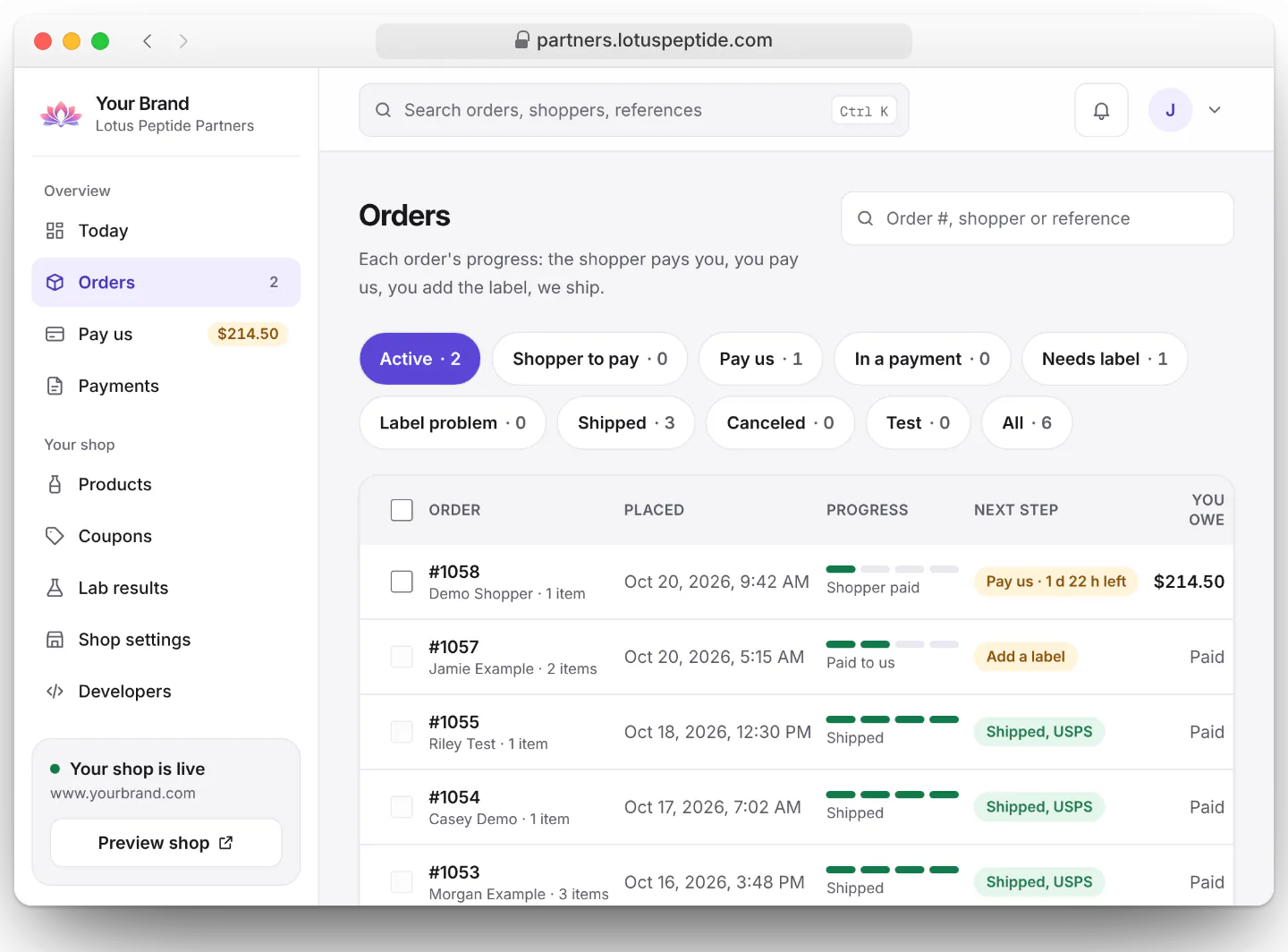Click the Today grid icon
This screenshot has height=952, width=1288.
55,231
